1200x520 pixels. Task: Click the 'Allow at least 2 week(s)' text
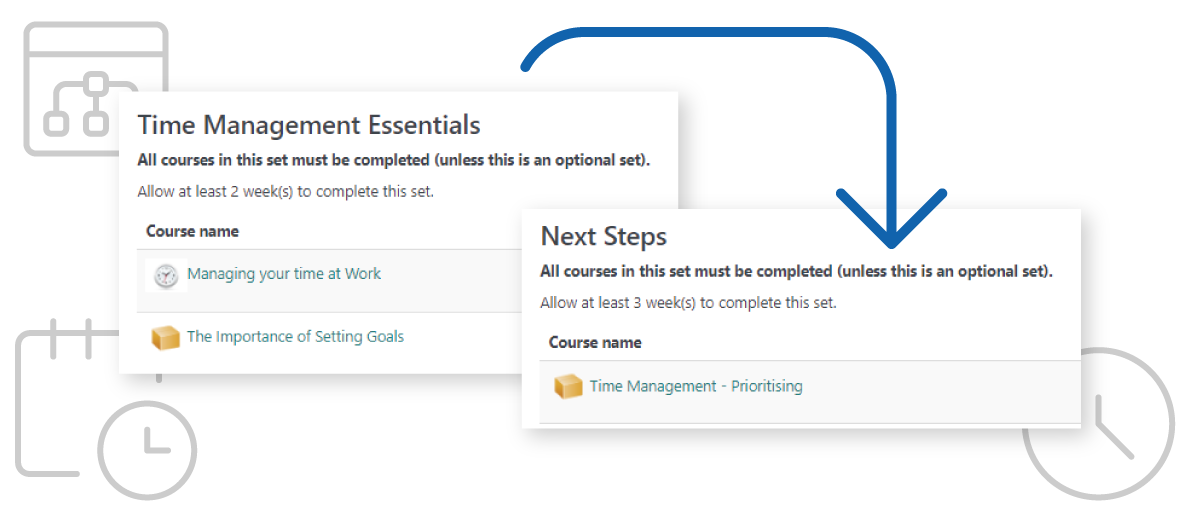point(285,191)
